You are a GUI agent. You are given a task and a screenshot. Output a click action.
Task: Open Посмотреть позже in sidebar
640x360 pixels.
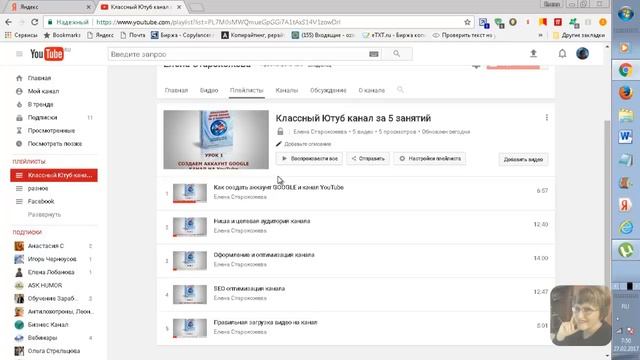pos(54,144)
